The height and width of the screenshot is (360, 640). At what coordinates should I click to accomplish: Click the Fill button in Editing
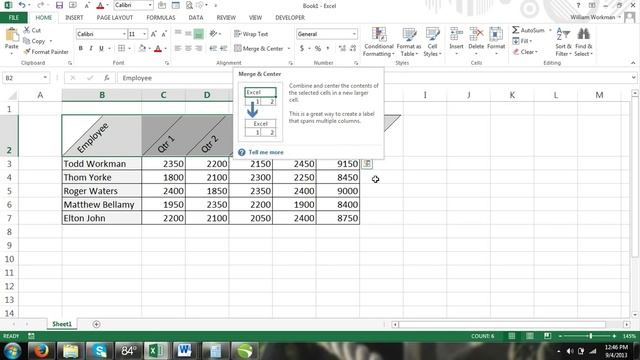pyautogui.click(x=522, y=41)
